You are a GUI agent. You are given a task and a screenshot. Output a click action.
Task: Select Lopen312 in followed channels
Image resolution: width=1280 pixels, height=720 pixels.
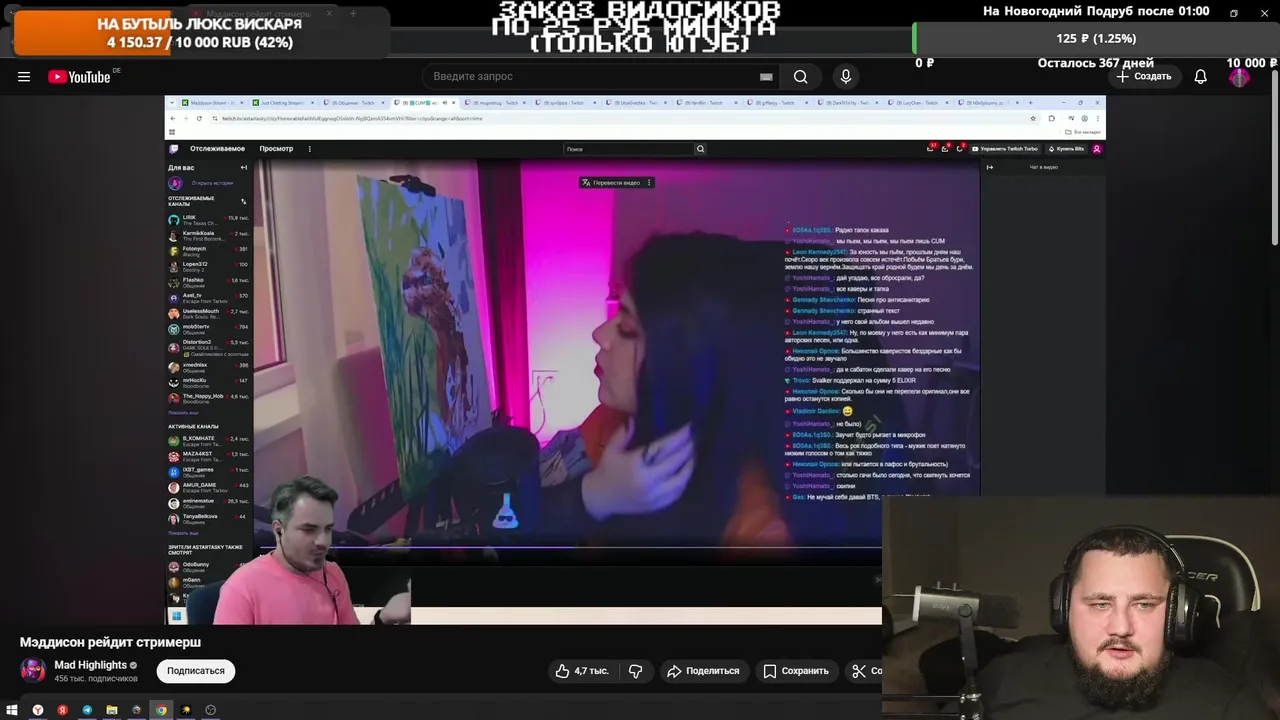point(208,266)
